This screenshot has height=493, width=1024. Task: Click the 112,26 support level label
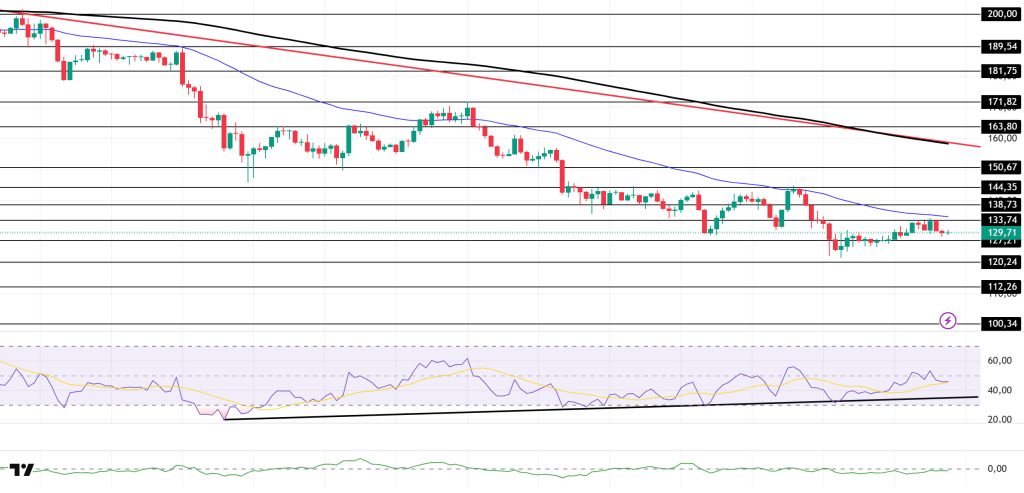[1000, 286]
